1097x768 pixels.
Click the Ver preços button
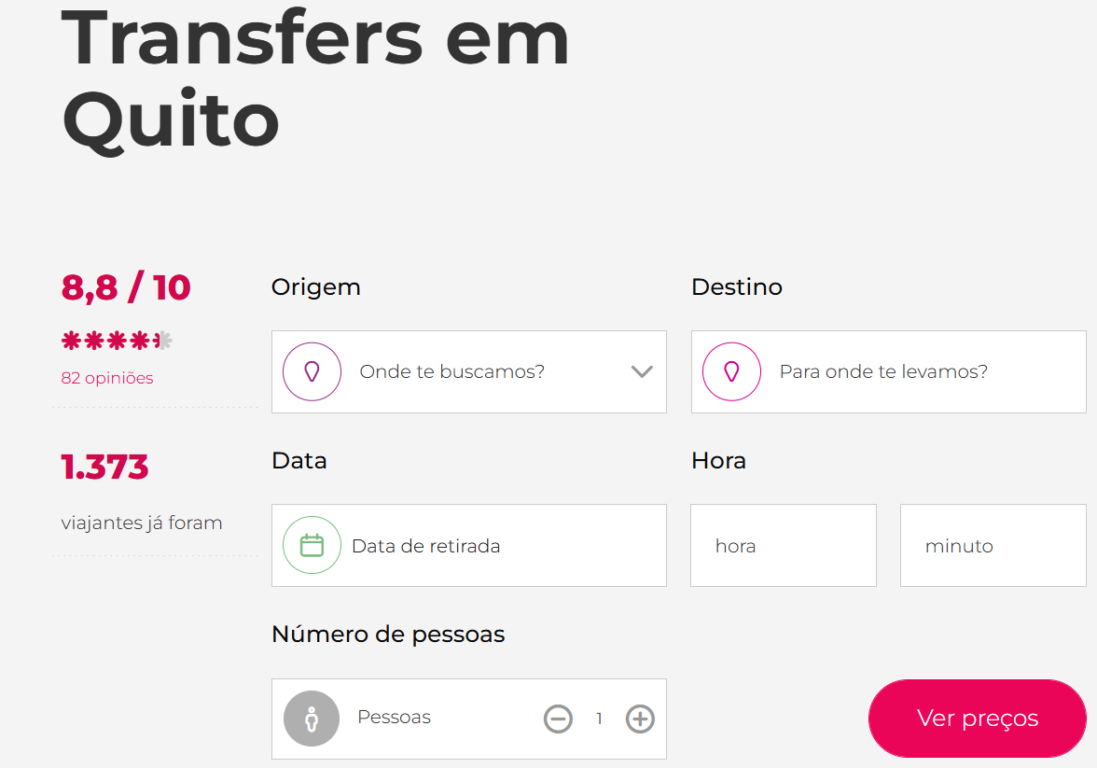[x=977, y=718]
